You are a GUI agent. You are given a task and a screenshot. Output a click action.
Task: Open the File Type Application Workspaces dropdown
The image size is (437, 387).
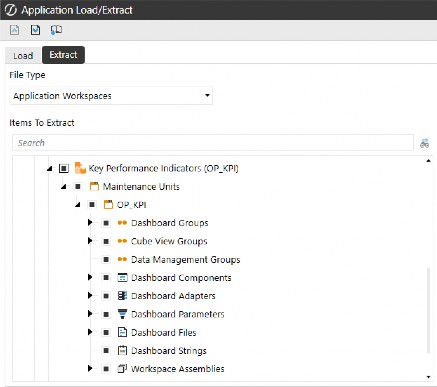111,96
